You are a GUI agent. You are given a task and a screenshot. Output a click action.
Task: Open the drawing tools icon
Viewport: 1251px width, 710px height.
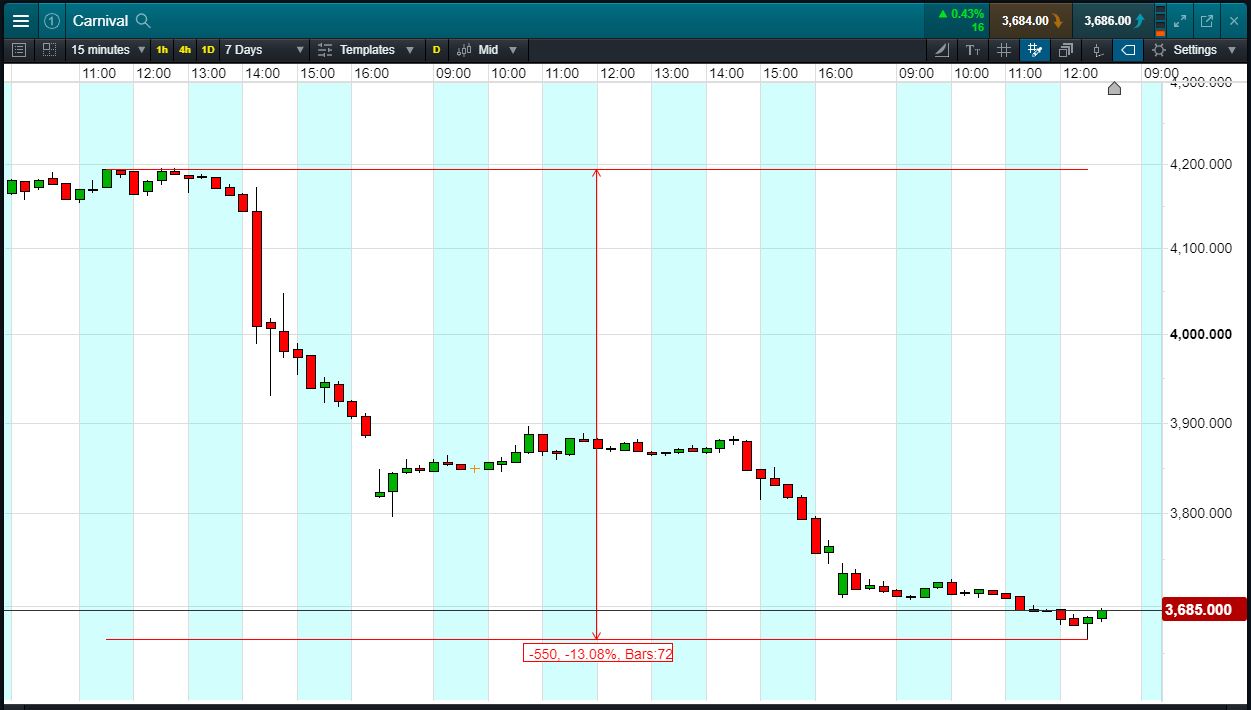point(942,49)
